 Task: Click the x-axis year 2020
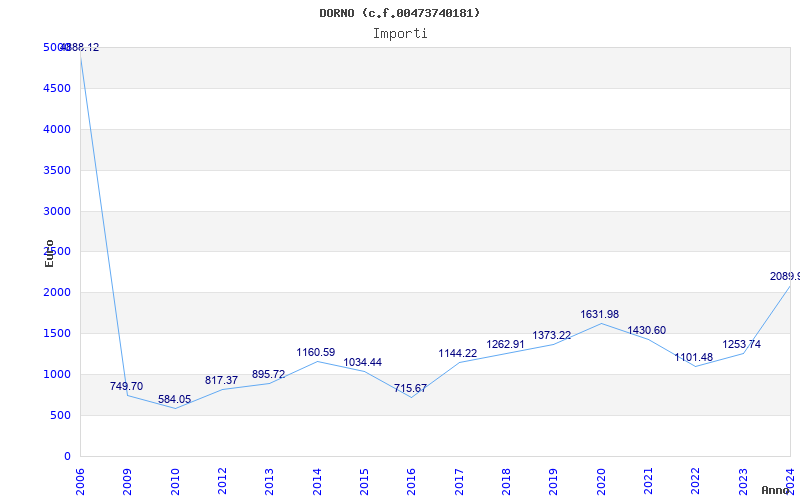click(601, 482)
